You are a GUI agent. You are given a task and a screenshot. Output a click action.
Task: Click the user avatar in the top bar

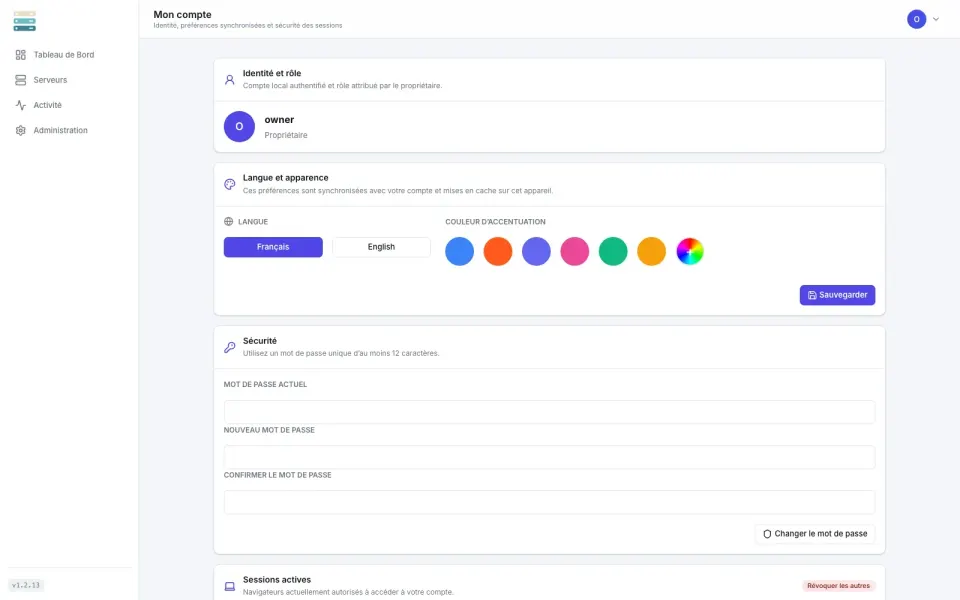917,19
